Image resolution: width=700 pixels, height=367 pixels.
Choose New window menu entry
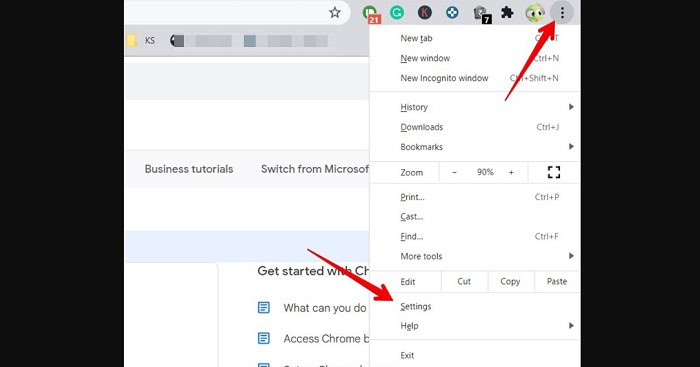point(475,58)
